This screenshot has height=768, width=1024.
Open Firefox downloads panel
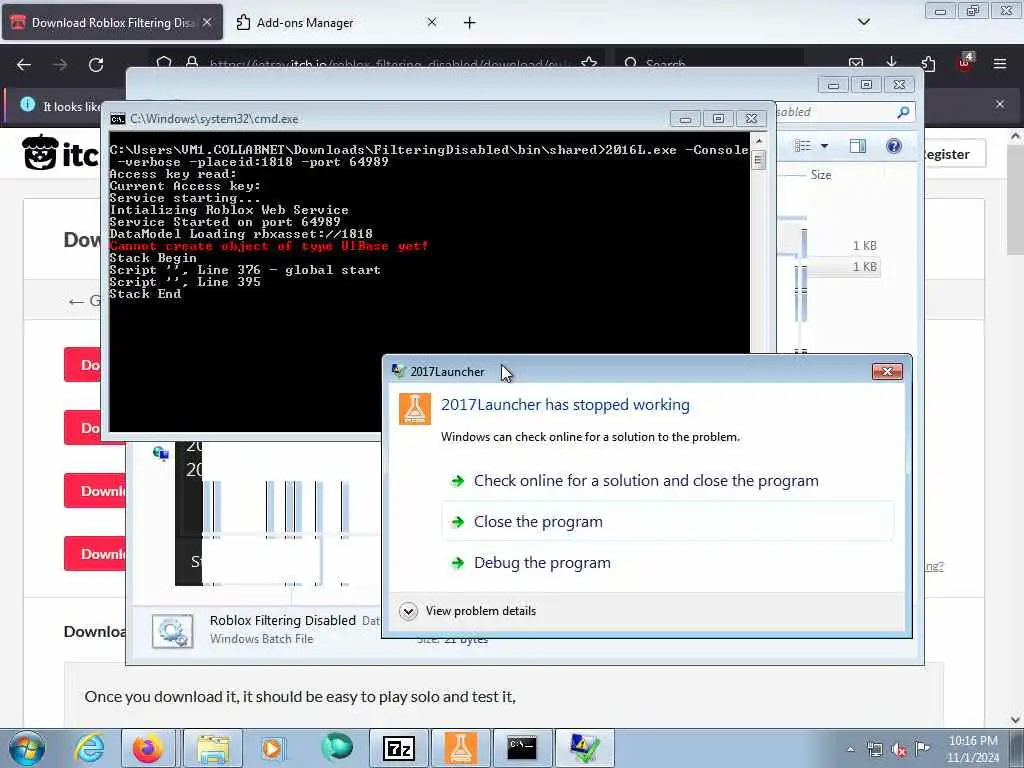coord(891,63)
